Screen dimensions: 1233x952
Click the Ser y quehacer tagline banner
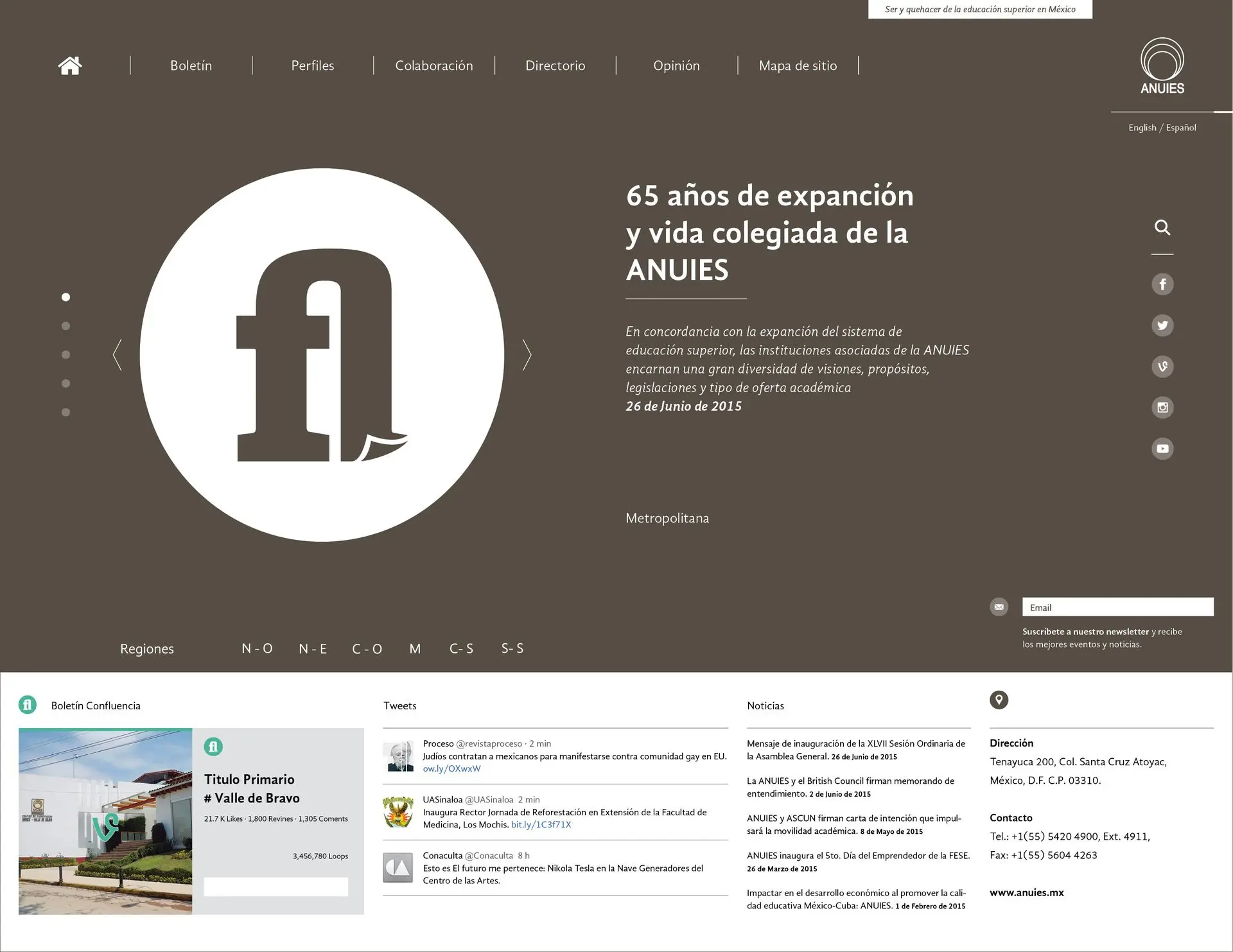pyautogui.click(x=980, y=9)
